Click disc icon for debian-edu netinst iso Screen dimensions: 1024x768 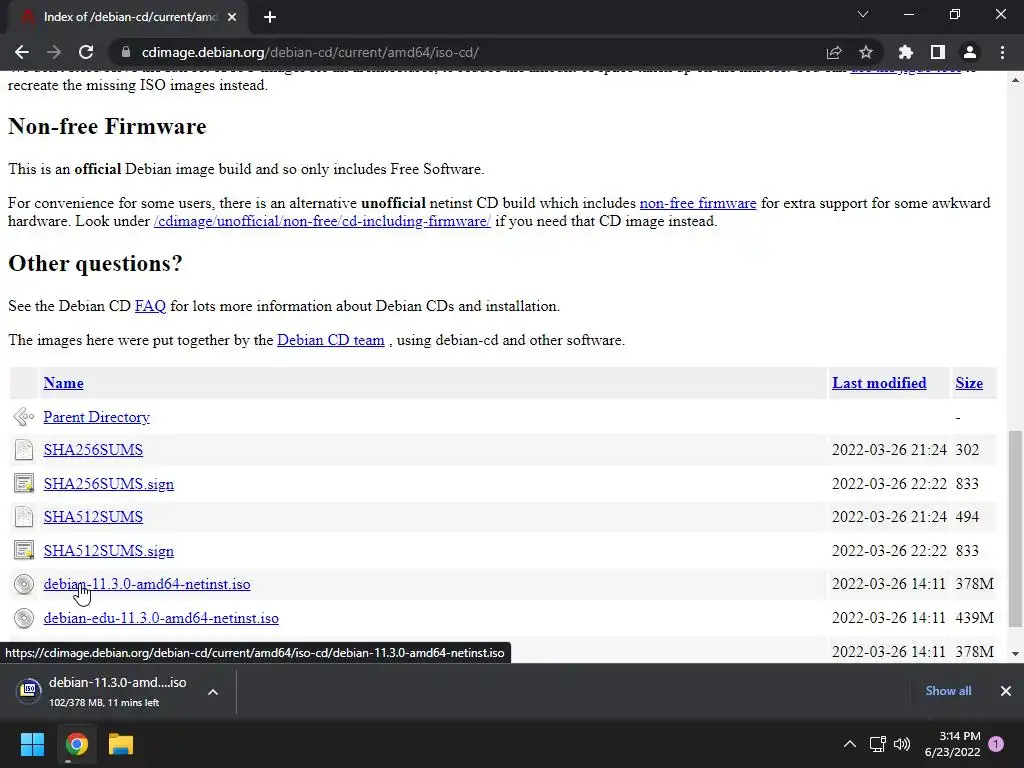coord(24,618)
